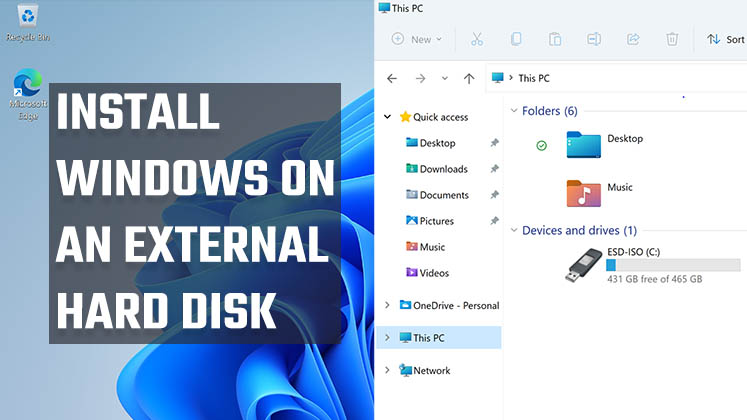Go up one level with up arrow
This screenshot has width=747, height=420.
pos(469,78)
